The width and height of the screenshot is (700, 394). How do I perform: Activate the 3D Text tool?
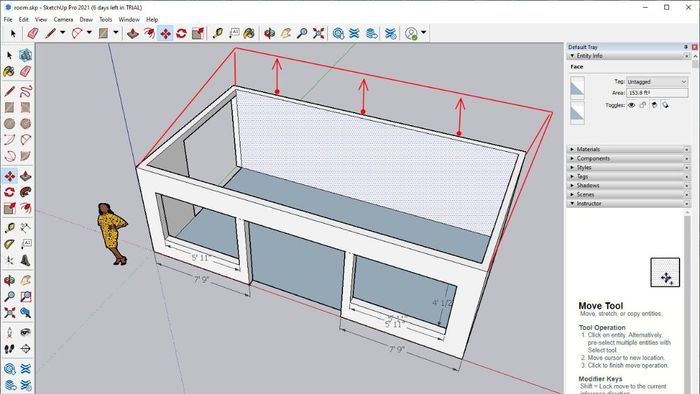[x=25, y=261]
